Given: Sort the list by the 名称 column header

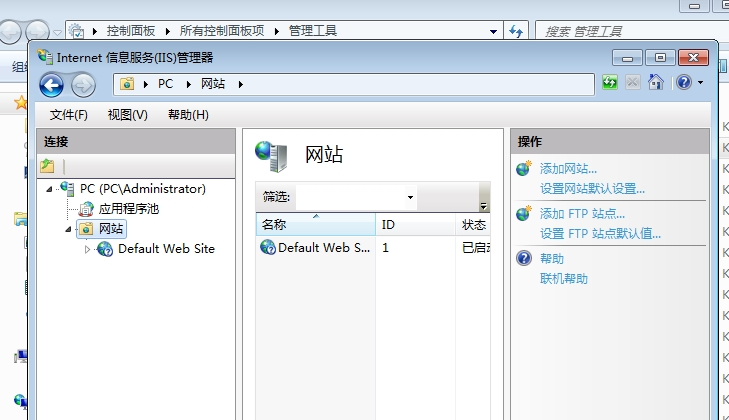Looking at the screenshot, I should click(x=316, y=225).
